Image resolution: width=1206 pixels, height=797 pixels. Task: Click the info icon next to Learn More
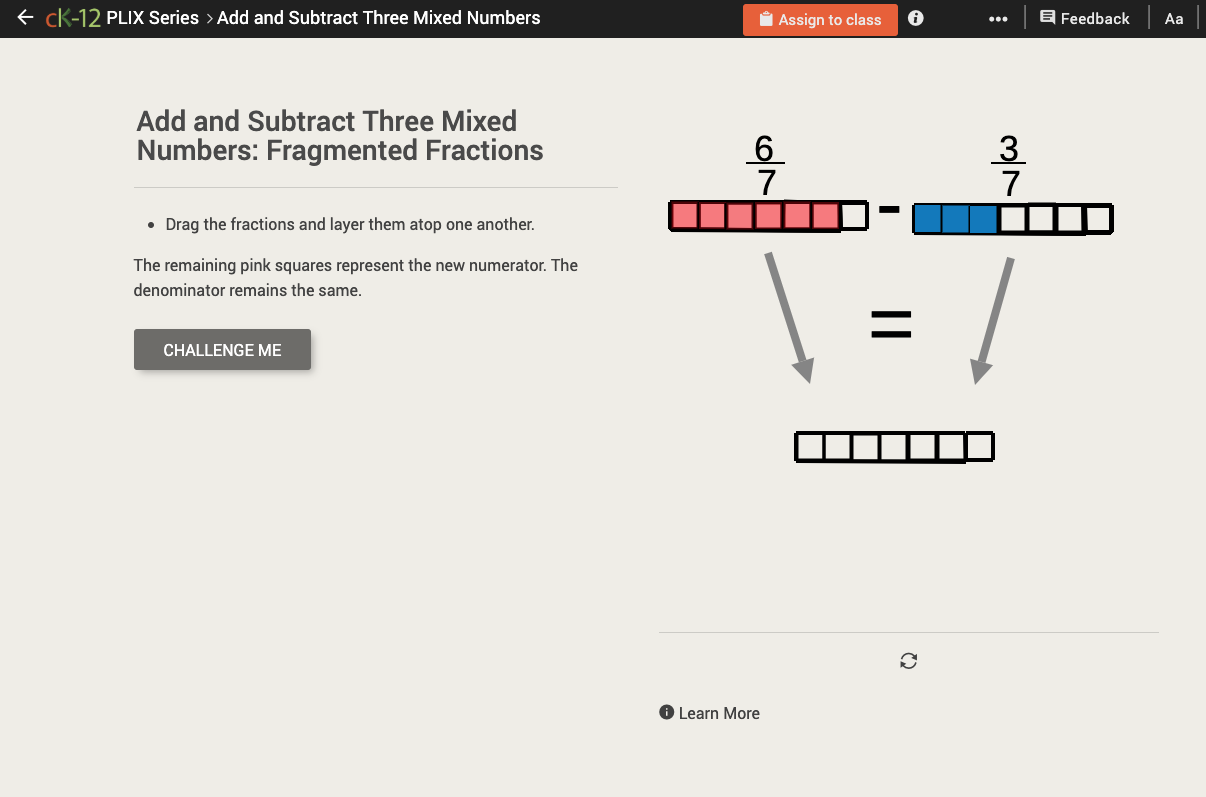point(665,712)
